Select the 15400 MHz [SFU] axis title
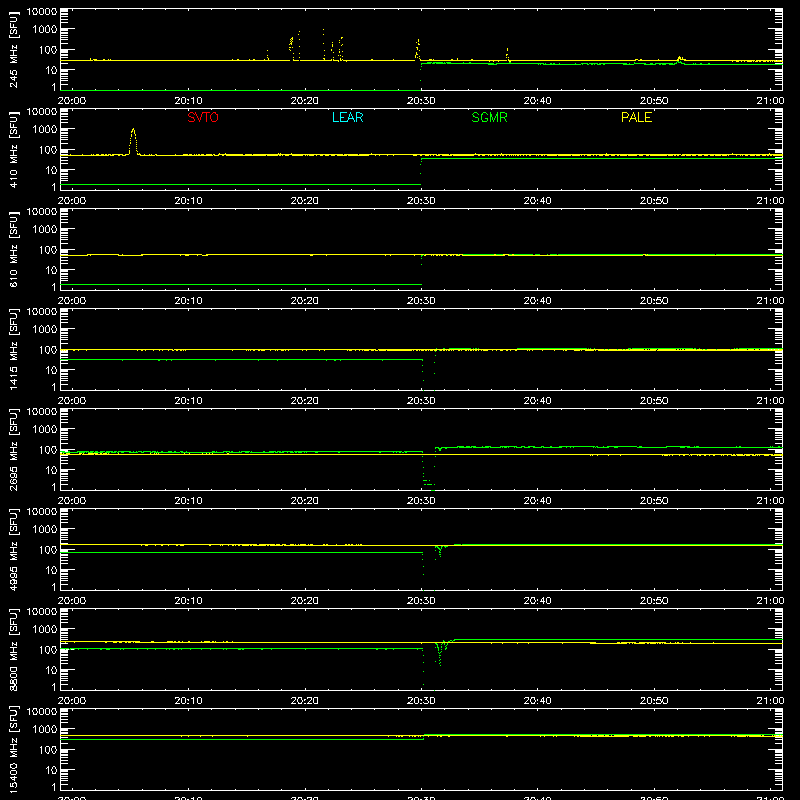The image size is (800, 800). pyautogui.click(x=13, y=749)
